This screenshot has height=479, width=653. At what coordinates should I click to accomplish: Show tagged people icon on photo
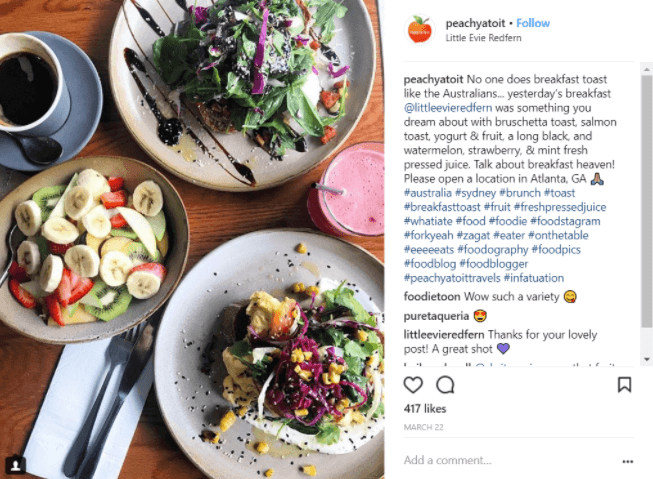pos(15,464)
